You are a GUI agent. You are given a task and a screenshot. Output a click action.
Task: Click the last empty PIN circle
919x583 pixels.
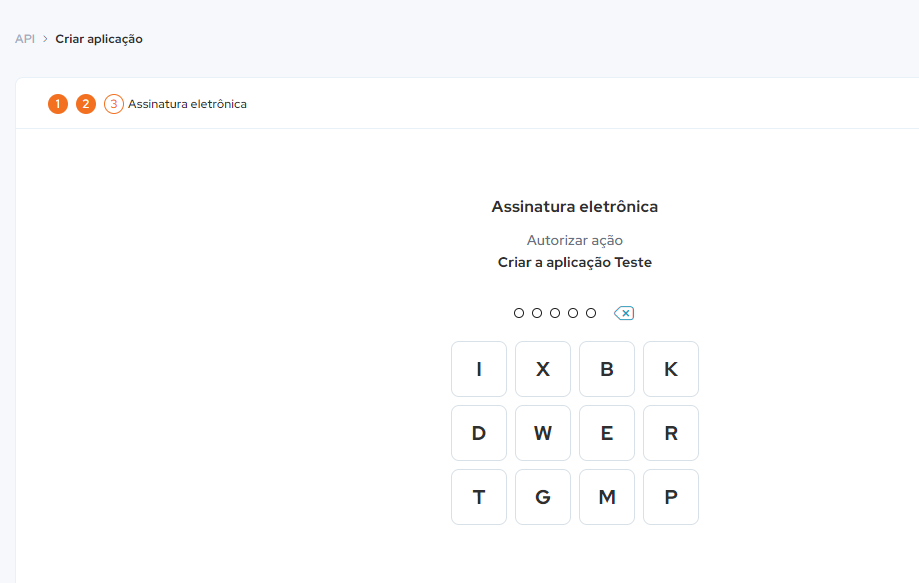click(x=591, y=313)
